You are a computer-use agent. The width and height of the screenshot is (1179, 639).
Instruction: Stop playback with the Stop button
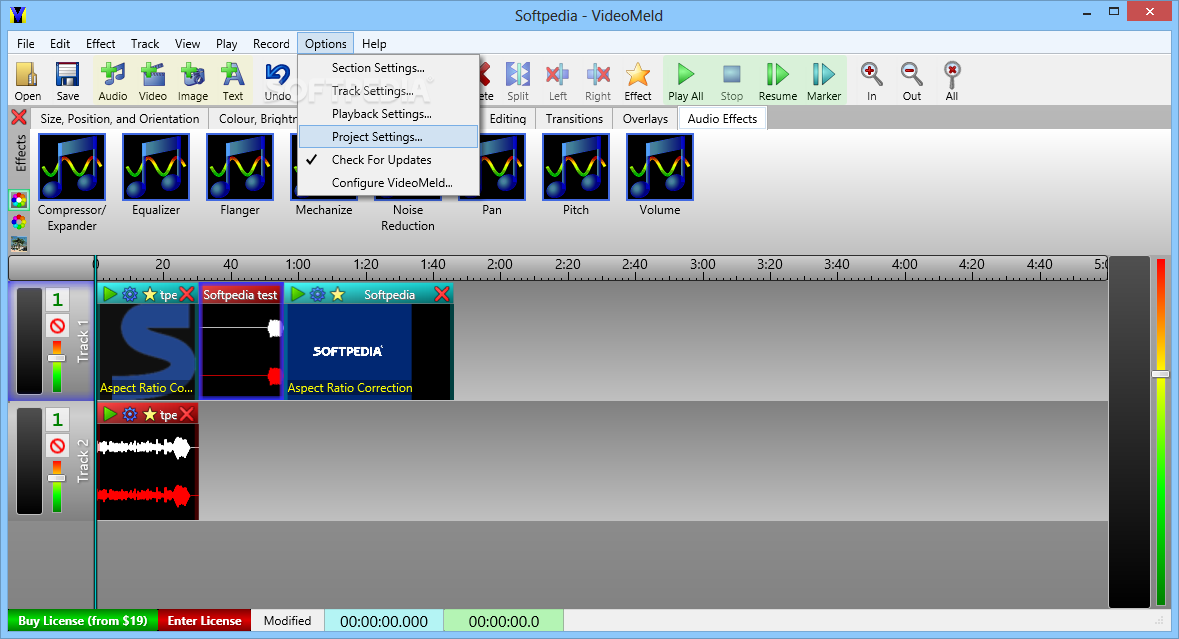(732, 81)
